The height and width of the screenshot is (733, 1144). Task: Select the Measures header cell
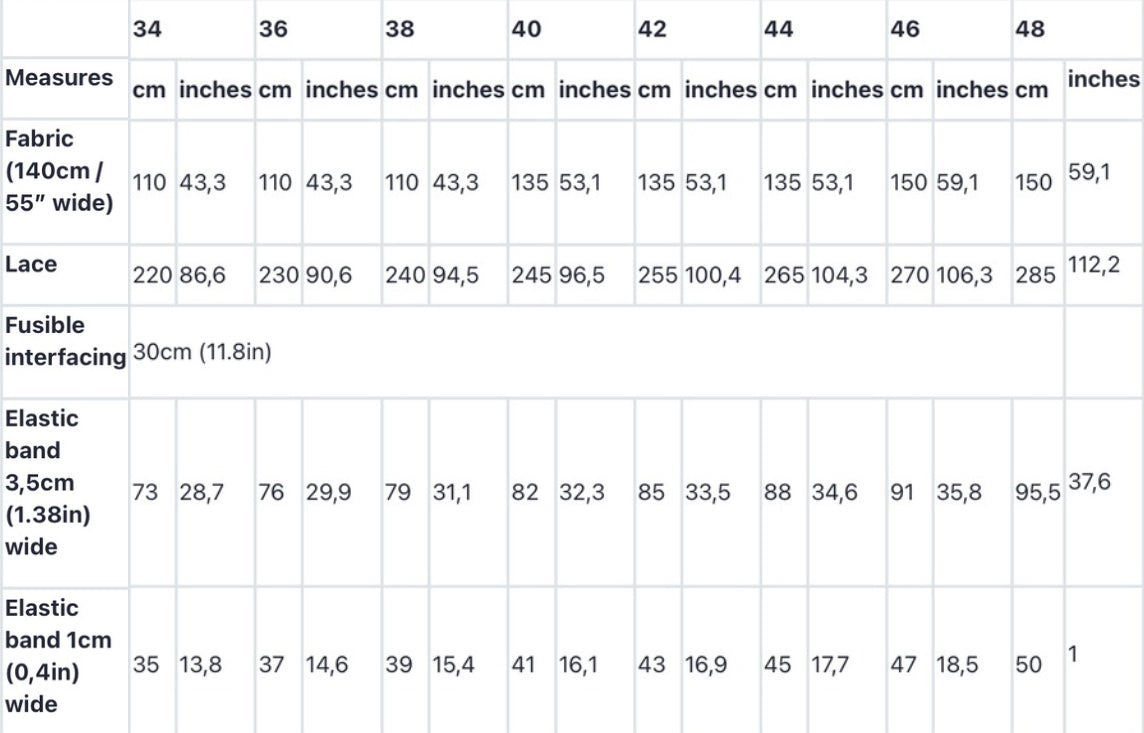pos(59,78)
